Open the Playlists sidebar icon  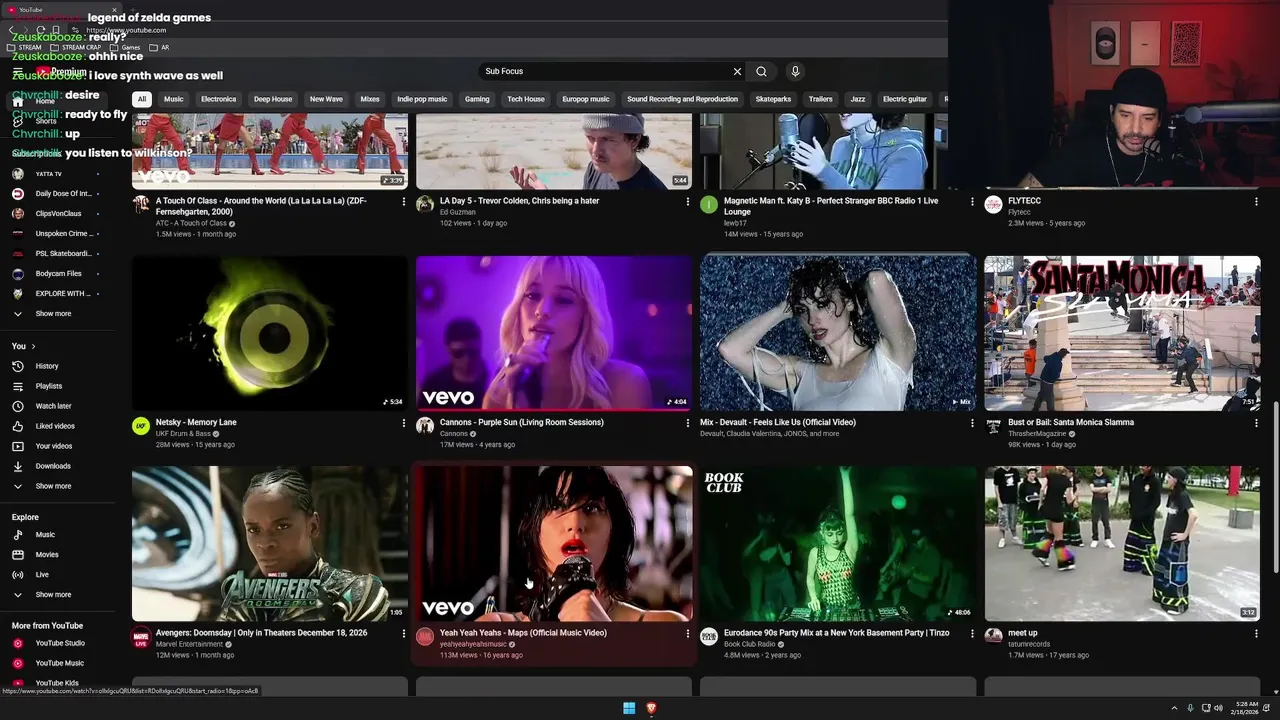point(17,386)
